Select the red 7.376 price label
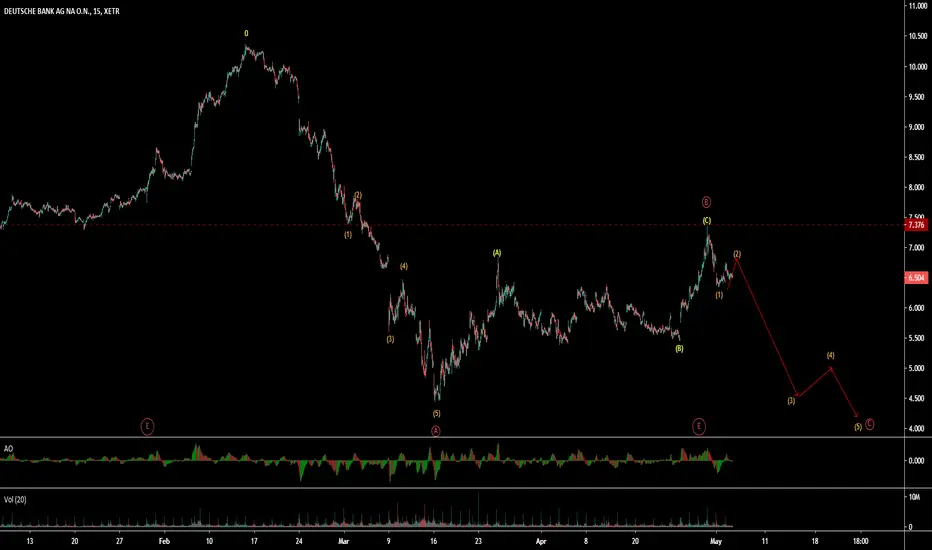The width and height of the screenshot is (932, 550). click(x=916, y=225)
